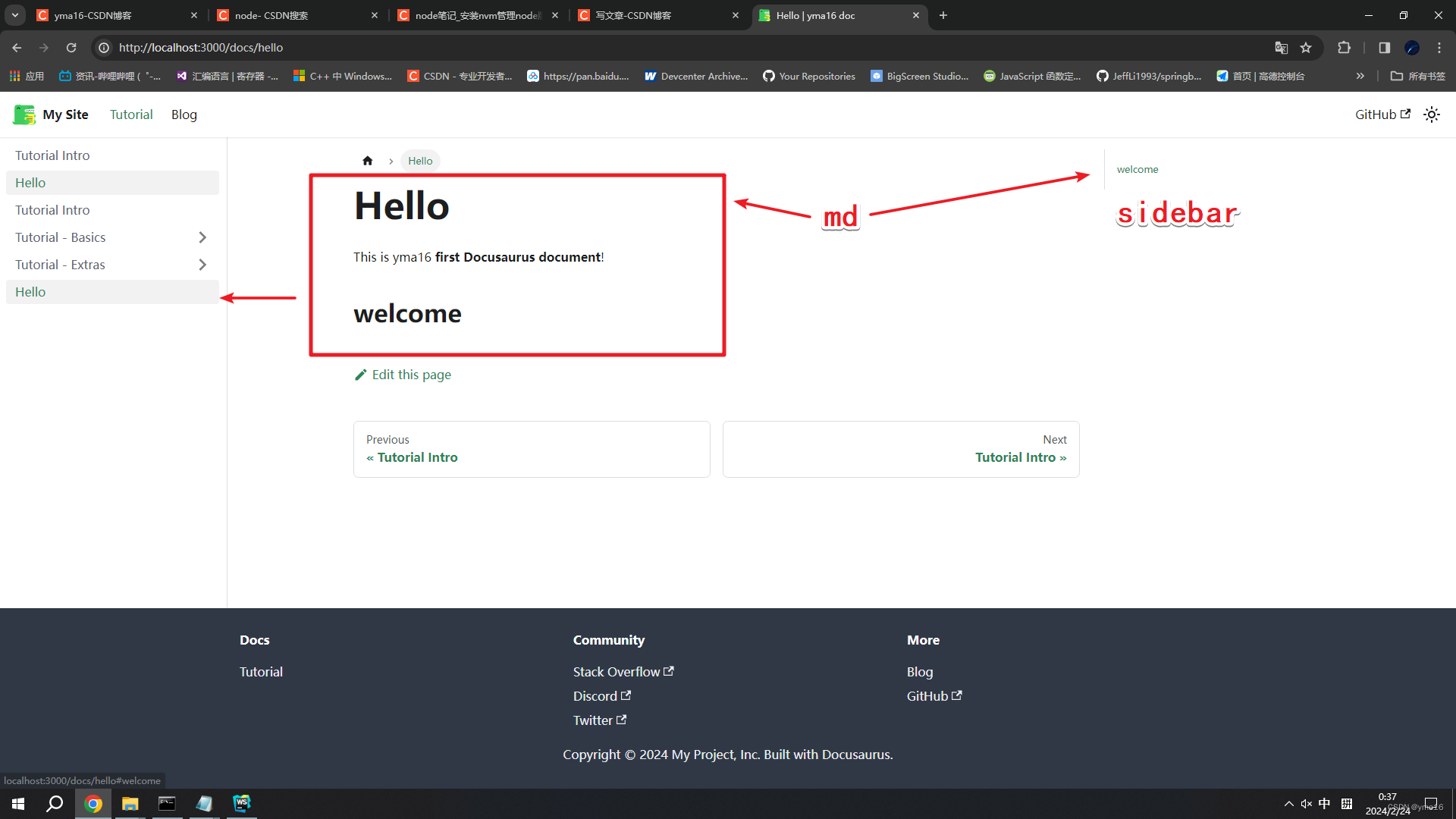
Task: Click the Tutorial footer link
Action: point(261,672)
